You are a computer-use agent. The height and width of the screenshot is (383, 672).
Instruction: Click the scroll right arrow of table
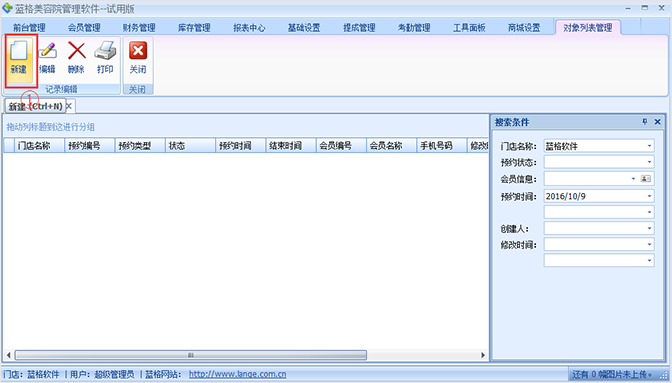tap(483, 355)
